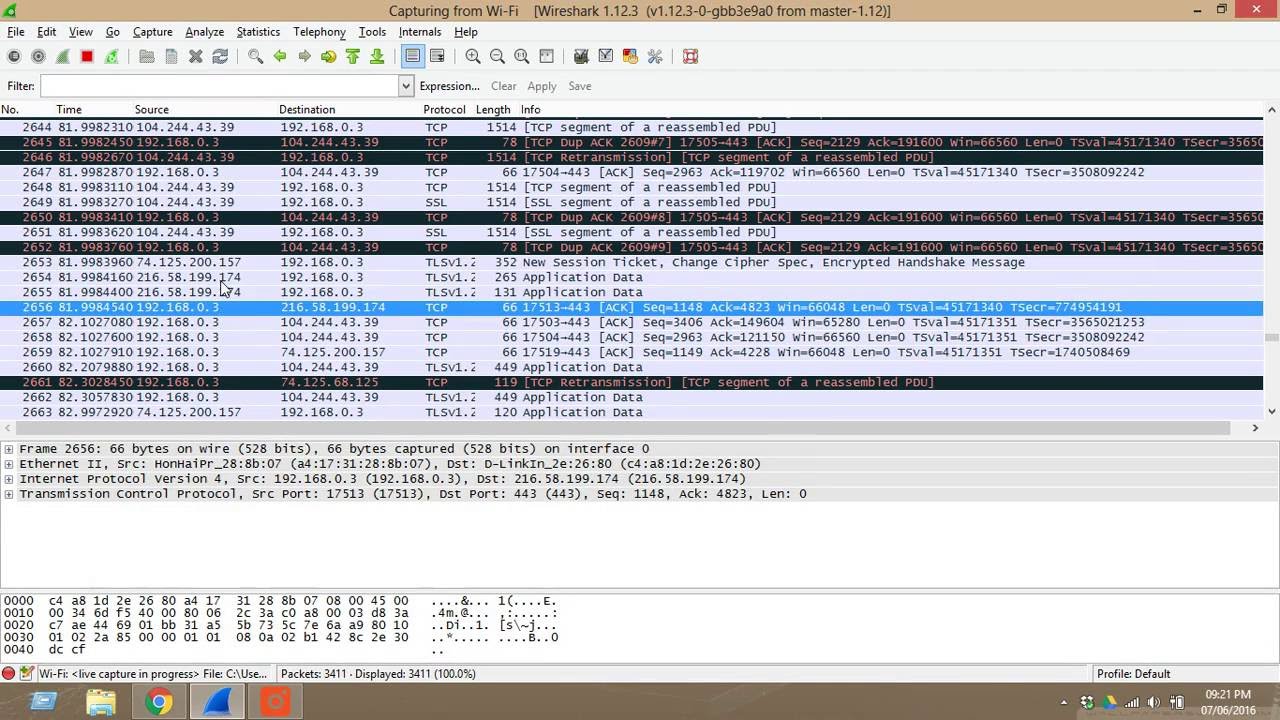Open the Help lifebuoy icon

point(690,57)
